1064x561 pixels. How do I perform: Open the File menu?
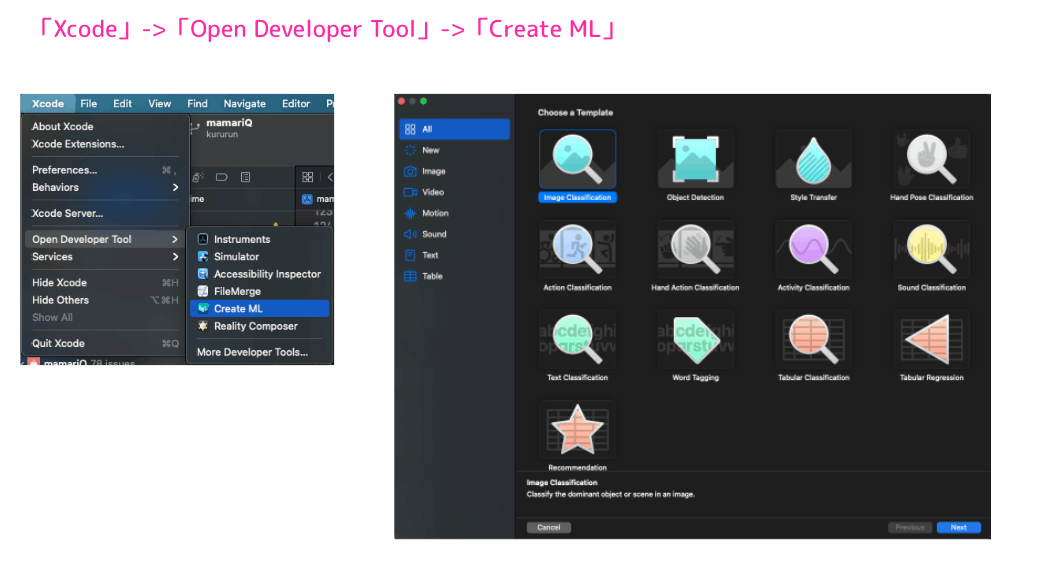(88, 104)
